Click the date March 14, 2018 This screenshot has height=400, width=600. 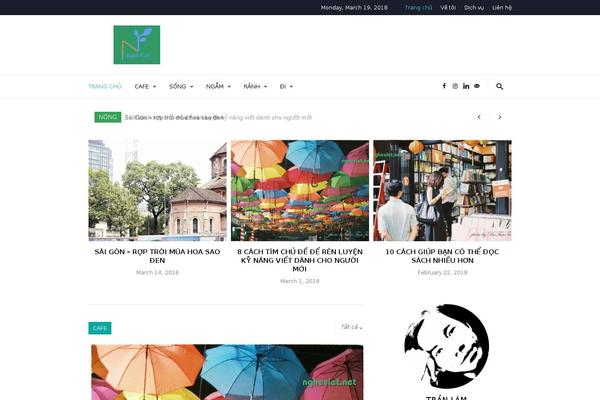click(157, 273)
